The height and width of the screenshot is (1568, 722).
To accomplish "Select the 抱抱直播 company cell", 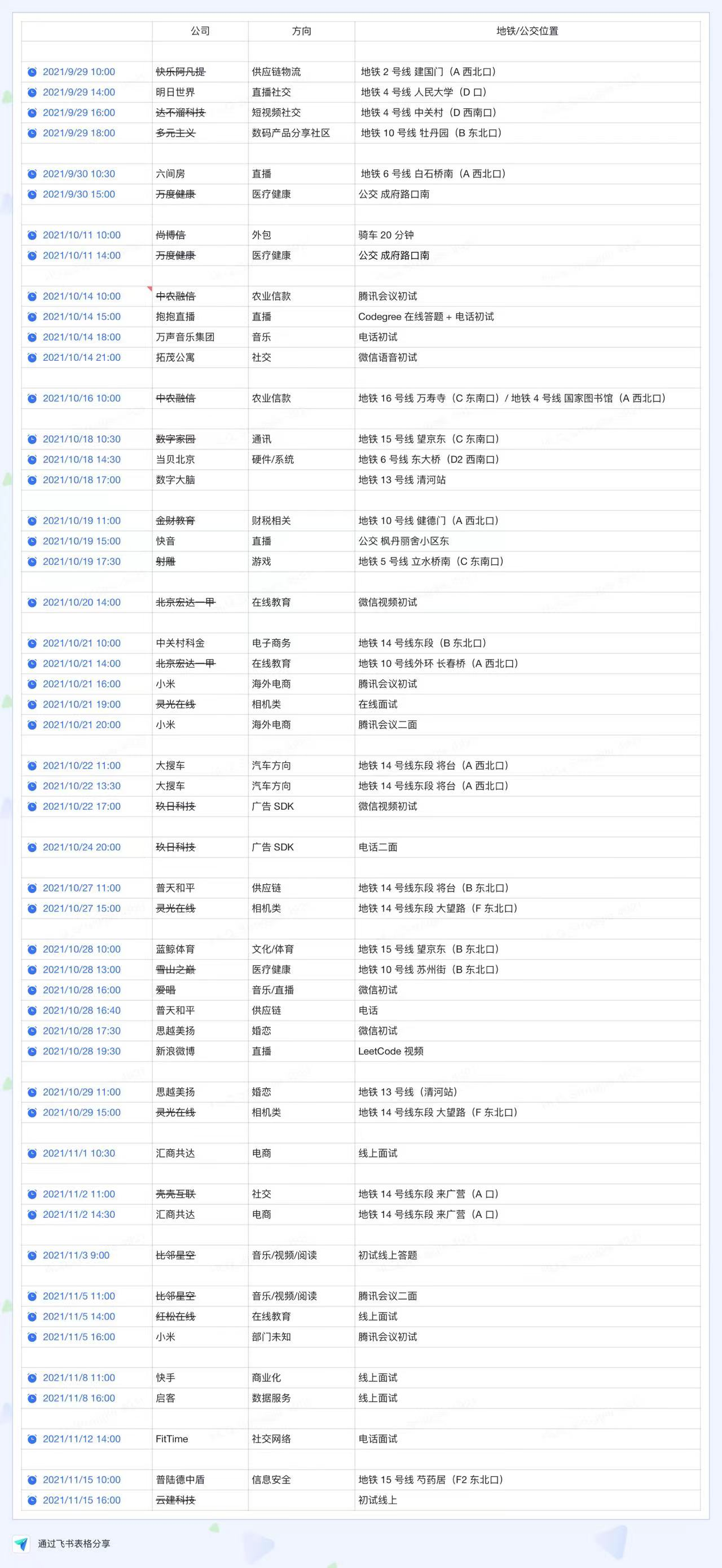I will pyautogui.click(x=200, y=316).
